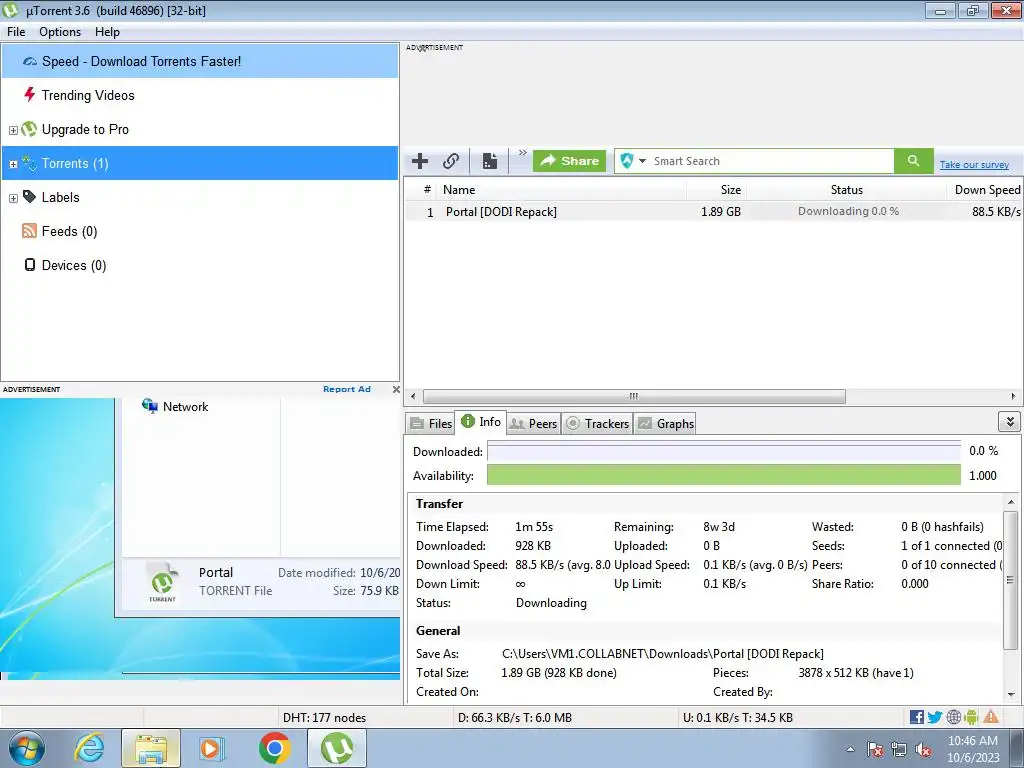
Task: Click the Twitter icon in status bar
Action: (935, 717)
